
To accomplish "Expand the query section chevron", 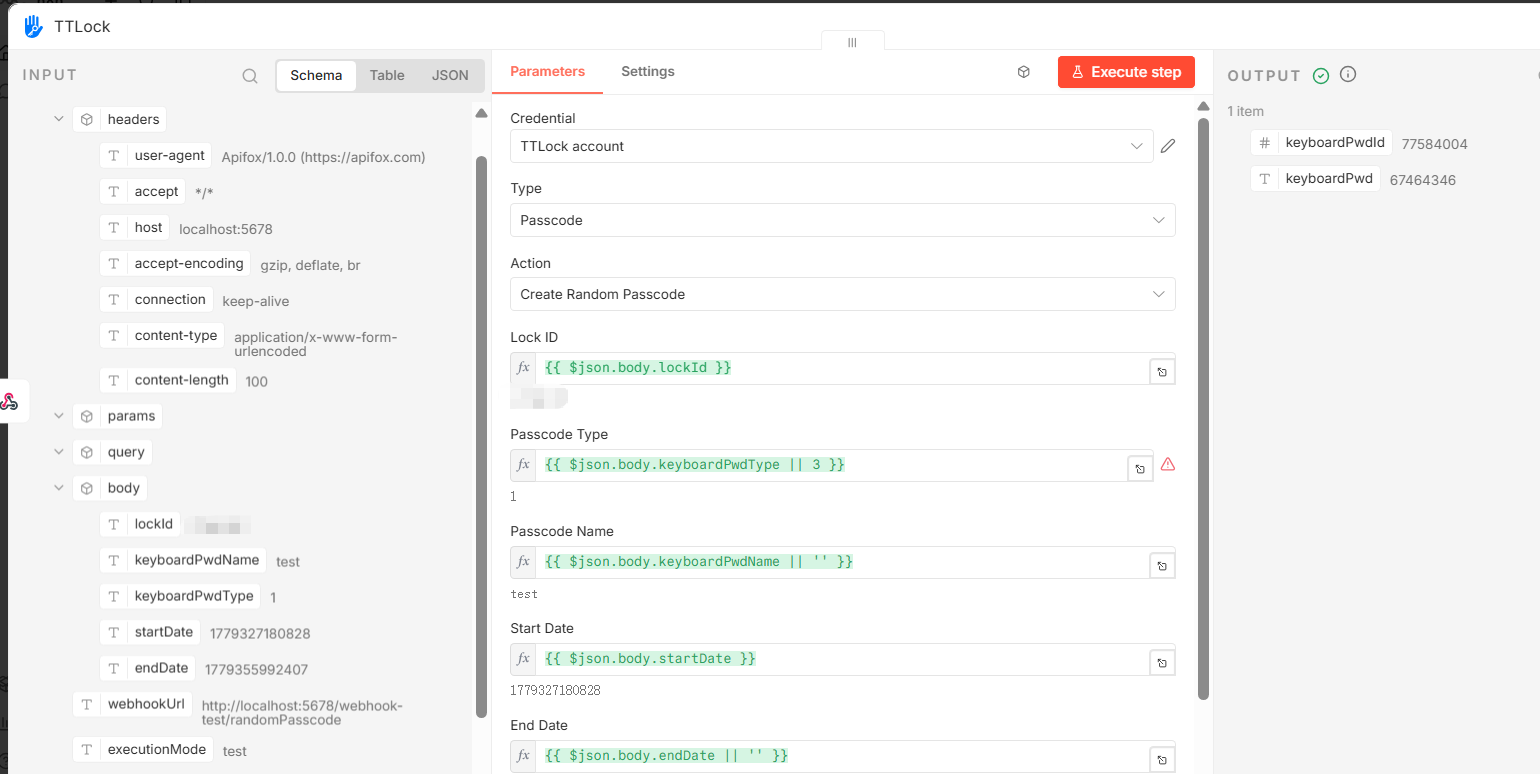I will (59, 452).
